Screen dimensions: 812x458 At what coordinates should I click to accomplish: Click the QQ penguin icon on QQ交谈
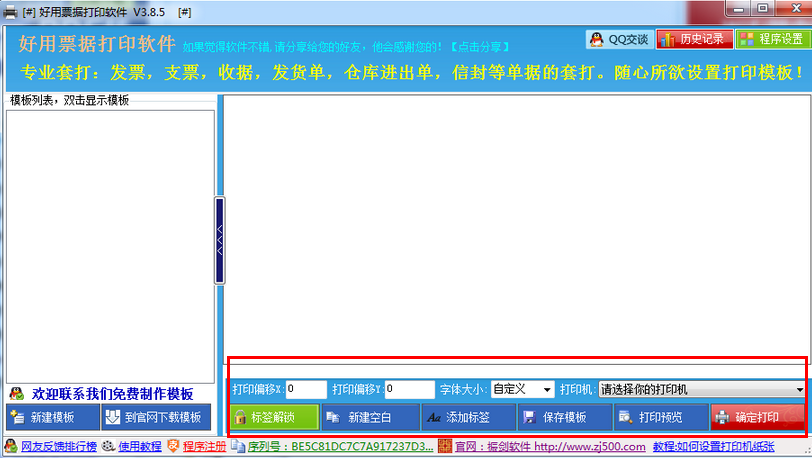[x=597, y=39]
